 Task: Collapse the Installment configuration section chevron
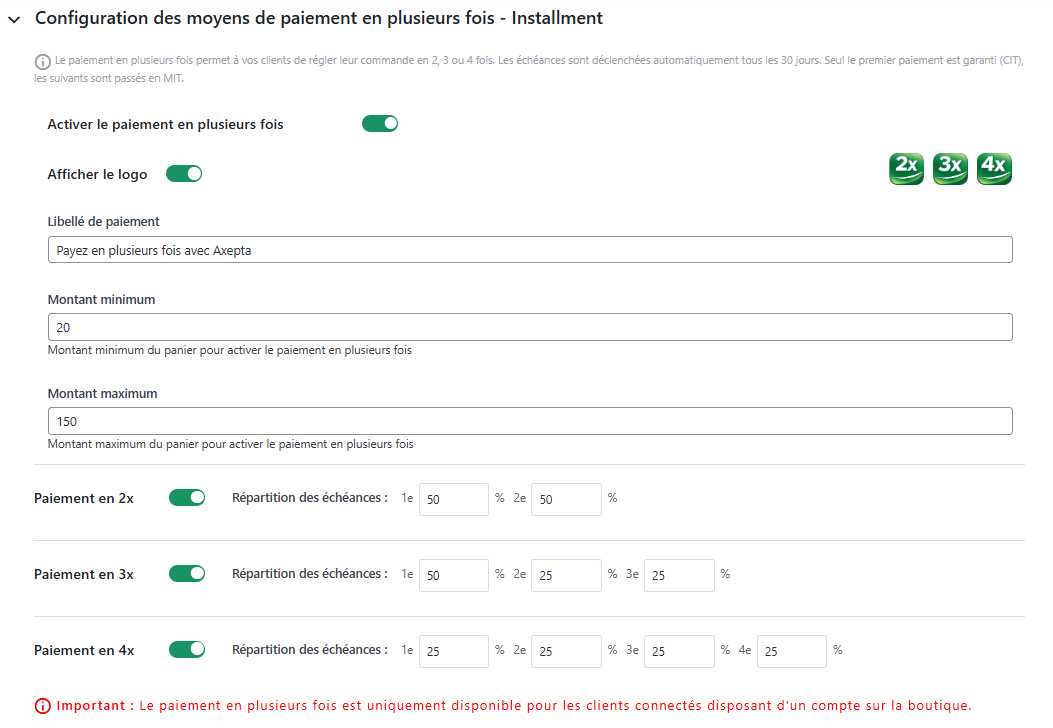(14, 20)
